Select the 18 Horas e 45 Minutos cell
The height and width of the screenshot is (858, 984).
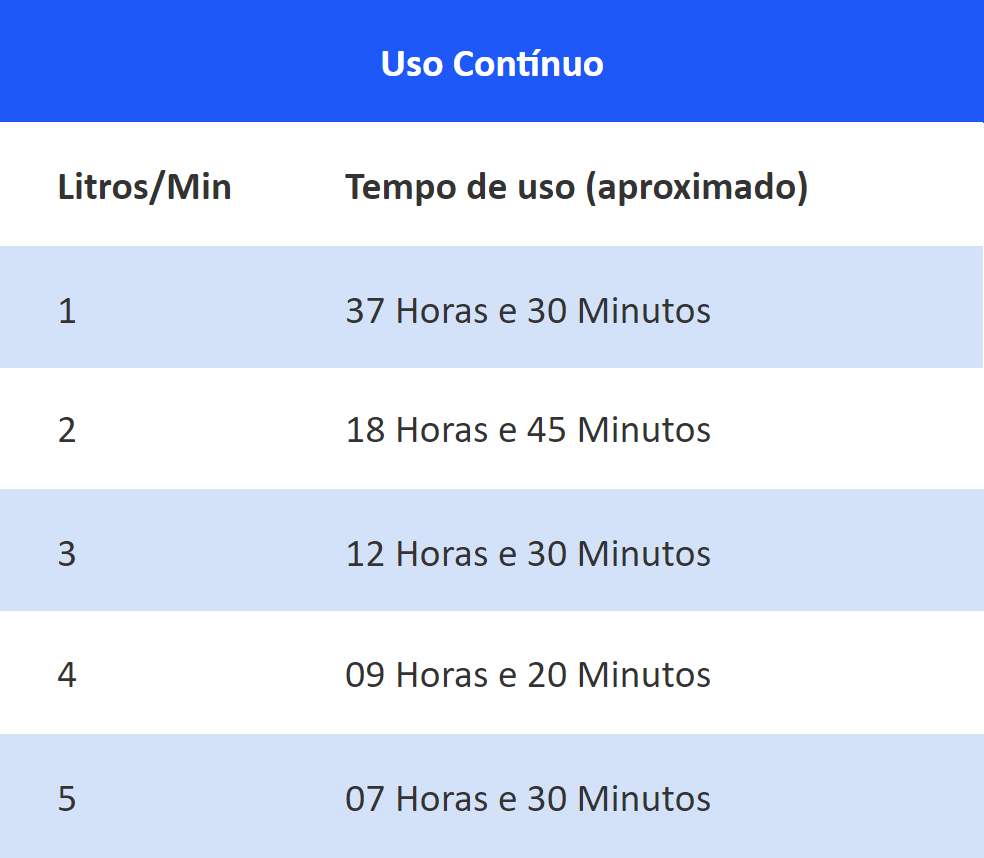[528, 430]
